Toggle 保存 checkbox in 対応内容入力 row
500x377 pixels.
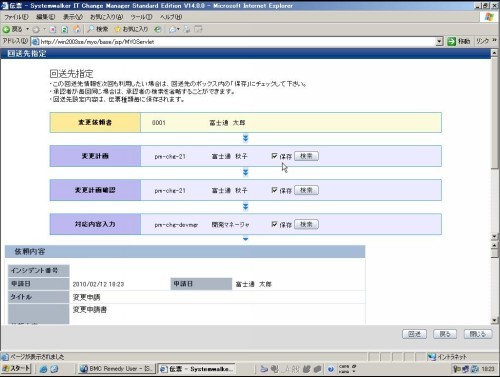(274, 224)
